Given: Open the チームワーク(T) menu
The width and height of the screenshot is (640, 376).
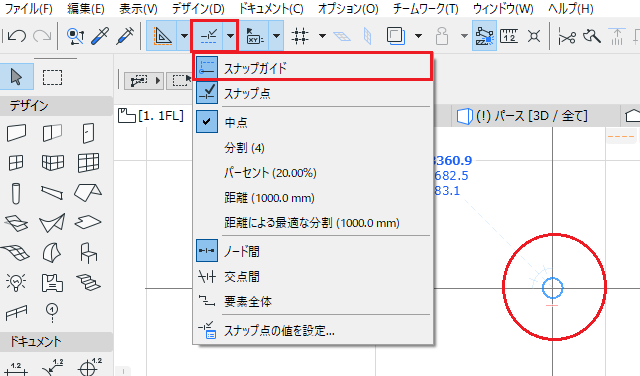Looking at the screenshot, I should pos(426,9).
